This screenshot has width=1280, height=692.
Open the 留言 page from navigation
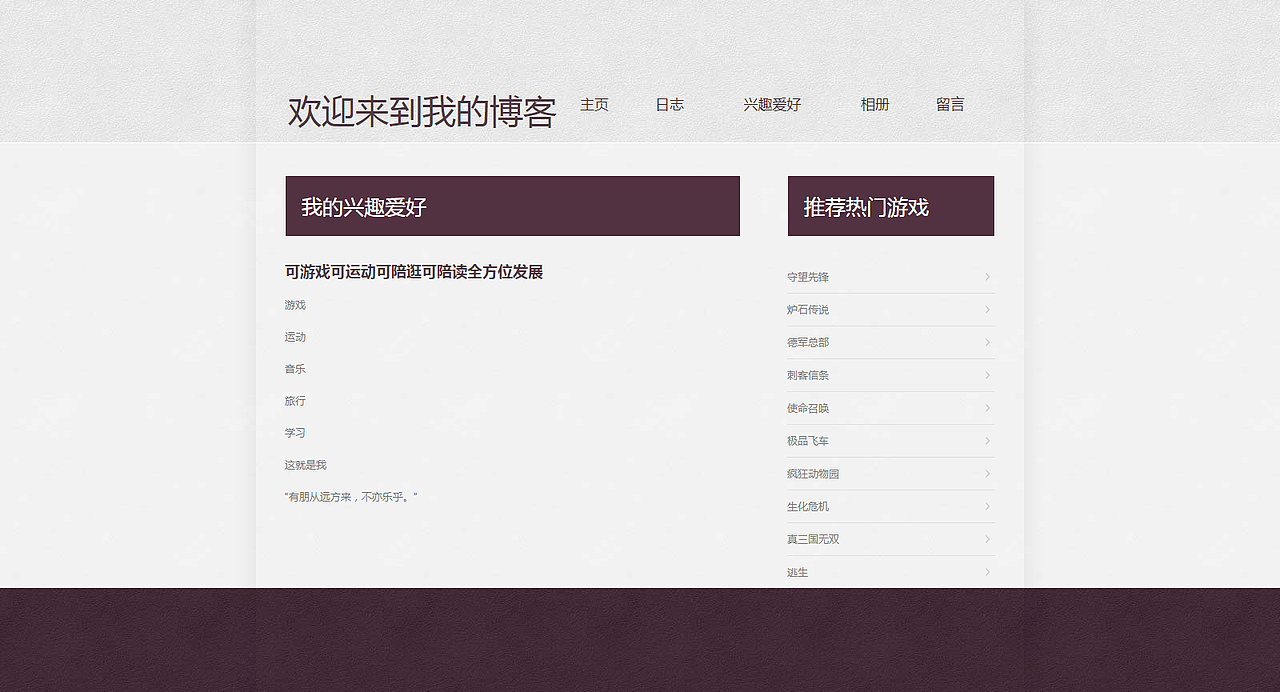(950, 104)
